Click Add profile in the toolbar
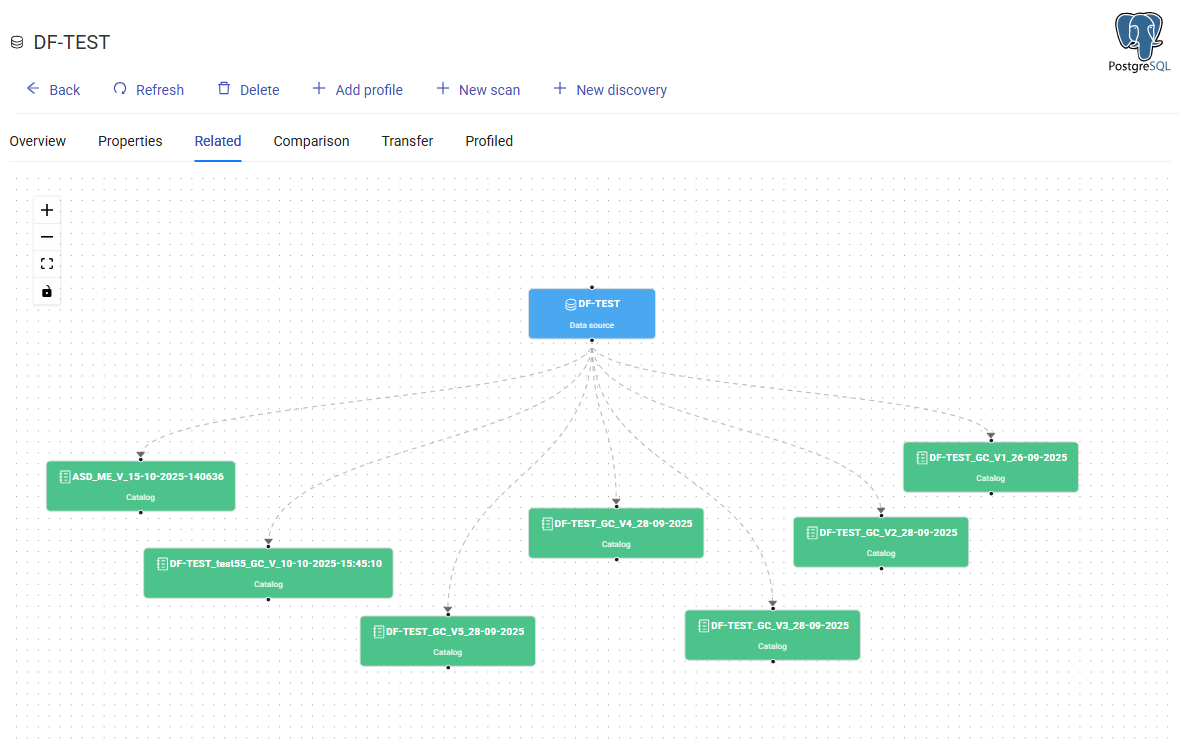Viewport: 1197px width, 745px height. pos(357,90)
